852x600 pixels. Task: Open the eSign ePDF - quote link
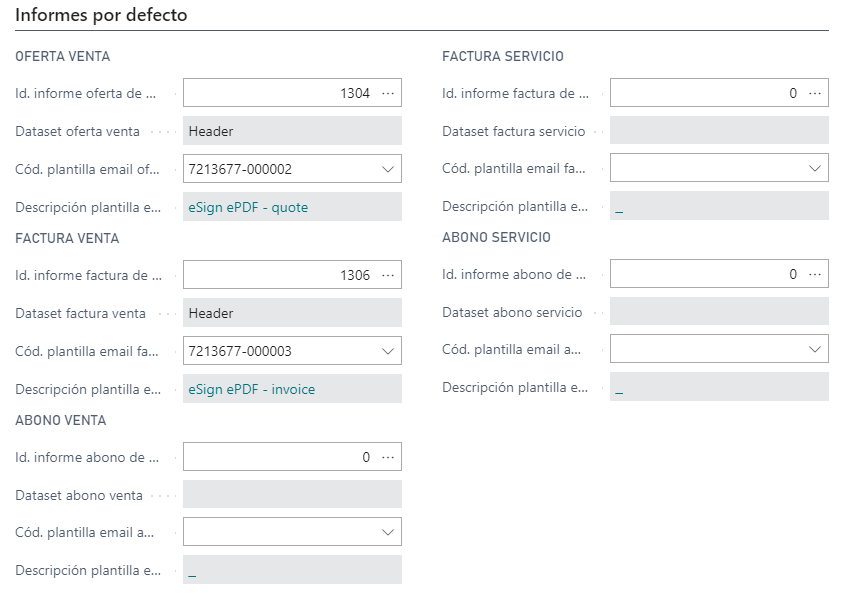[248, 208]
